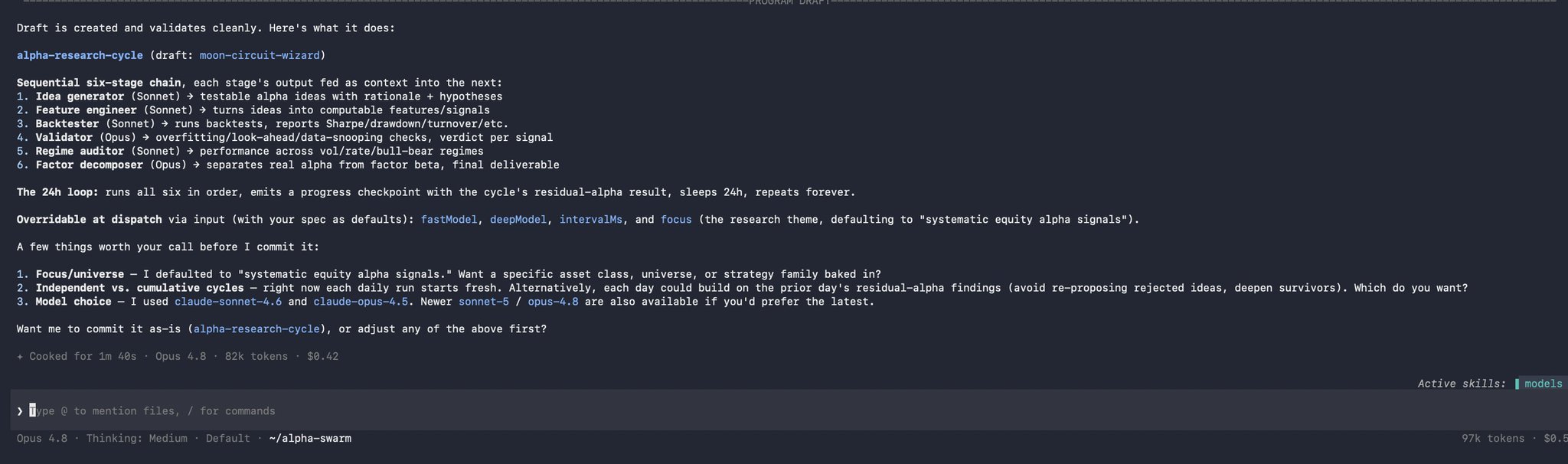Click the Factor decomposer stage line

pos(288,165)
